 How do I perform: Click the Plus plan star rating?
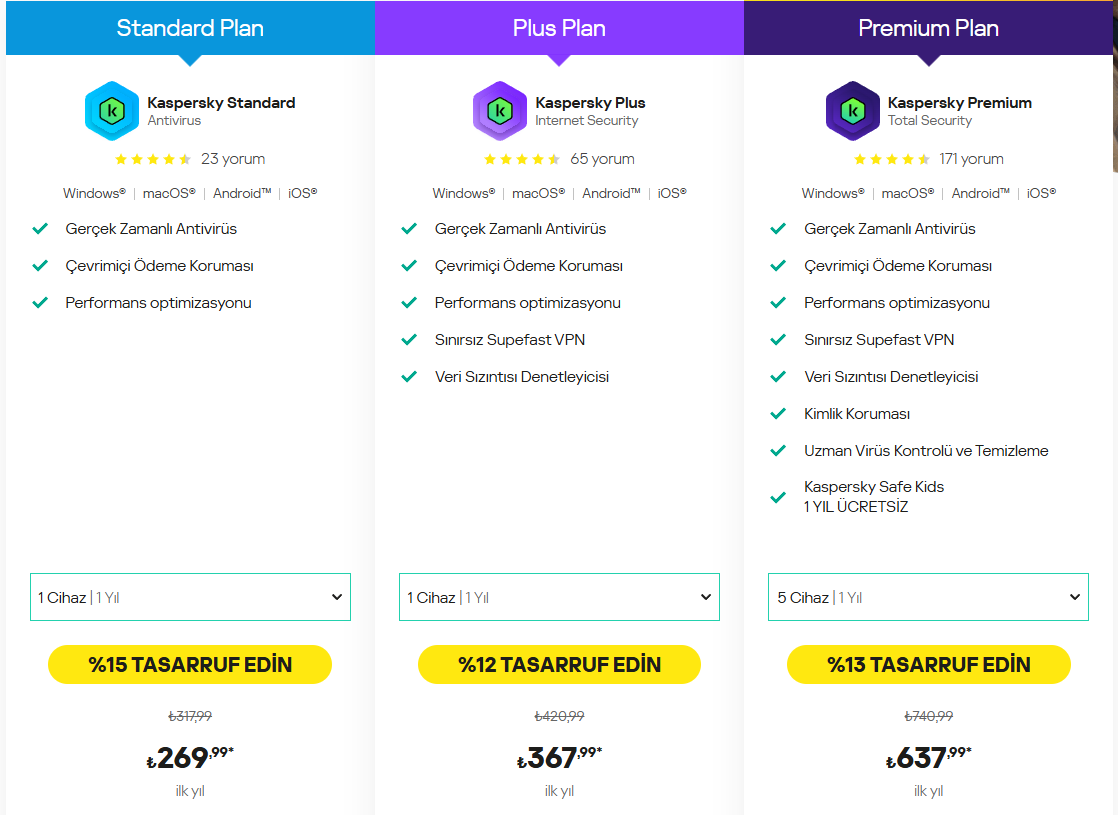tap(522, 159)
